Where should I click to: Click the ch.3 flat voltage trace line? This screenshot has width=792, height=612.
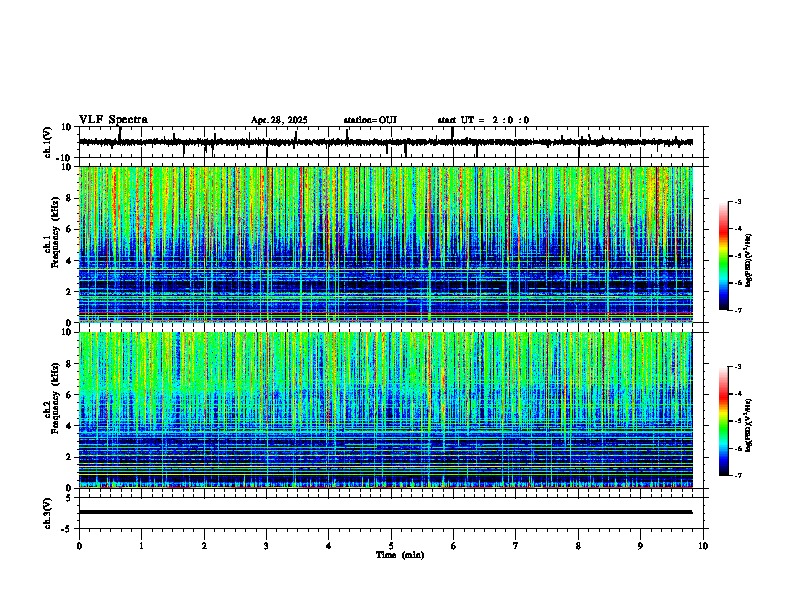(x=386, y=512)
